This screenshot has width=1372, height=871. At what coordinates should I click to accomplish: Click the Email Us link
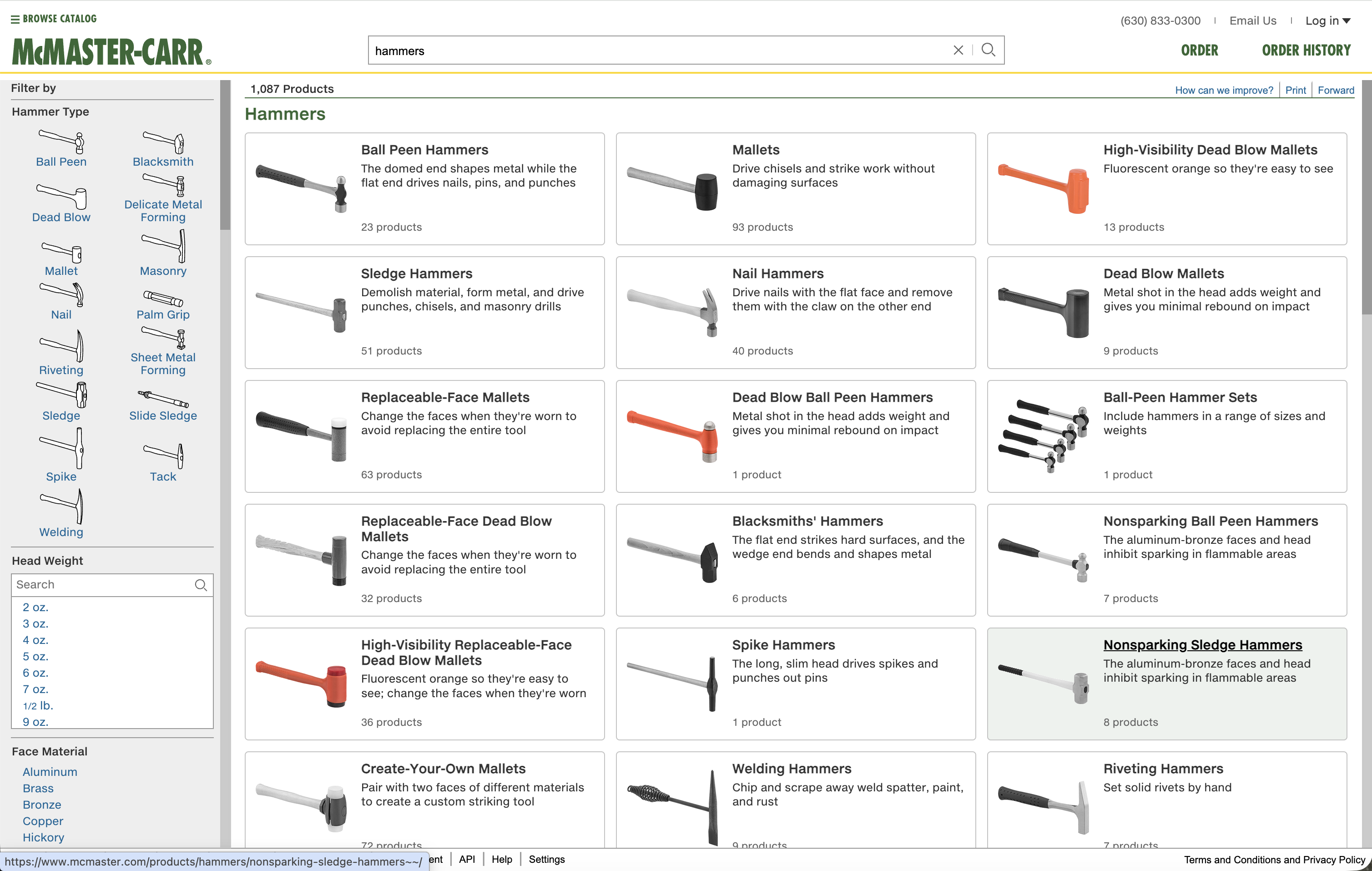tap(1252, 20)
